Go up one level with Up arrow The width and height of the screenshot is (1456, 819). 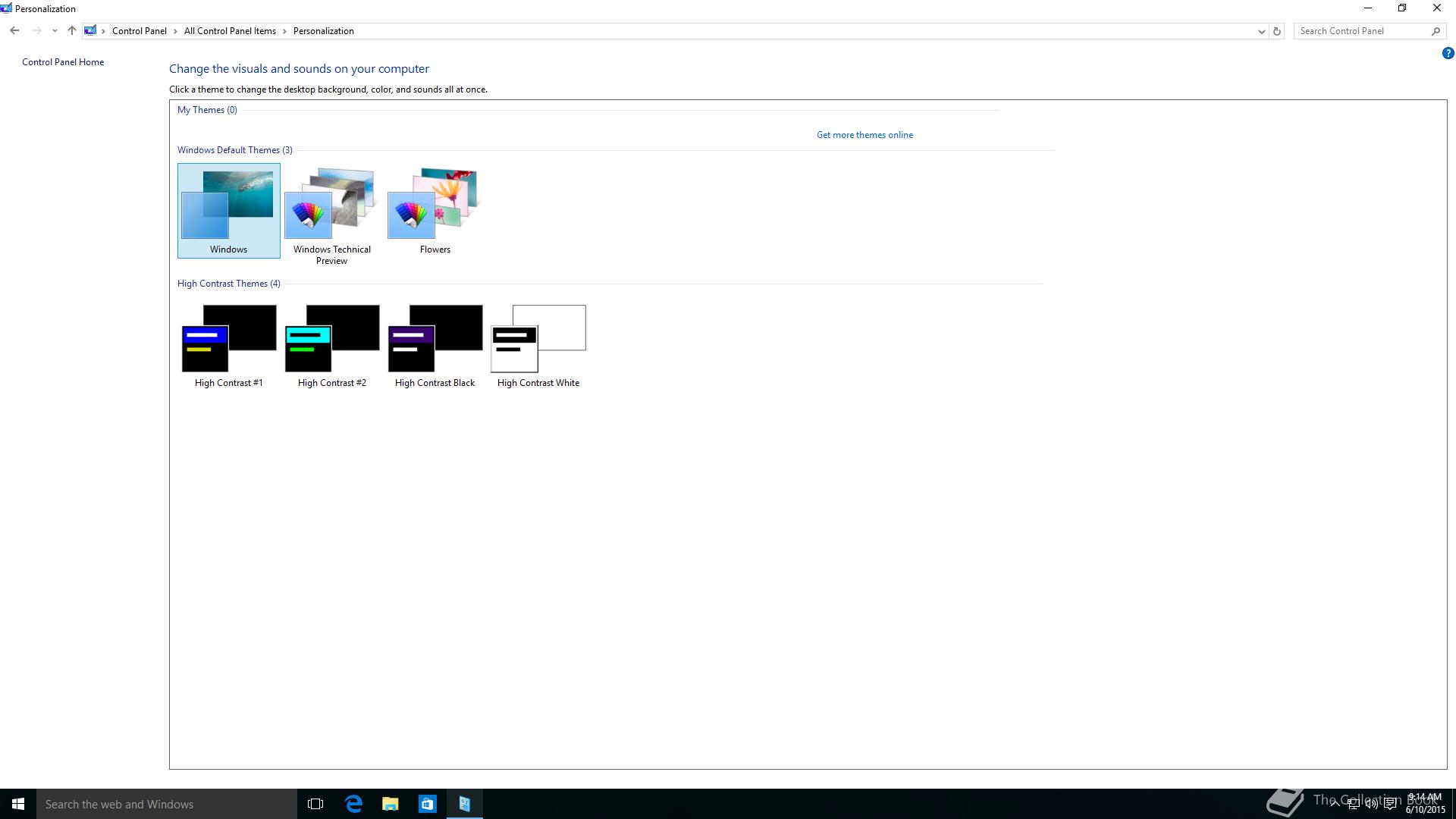tap(72, 31)
